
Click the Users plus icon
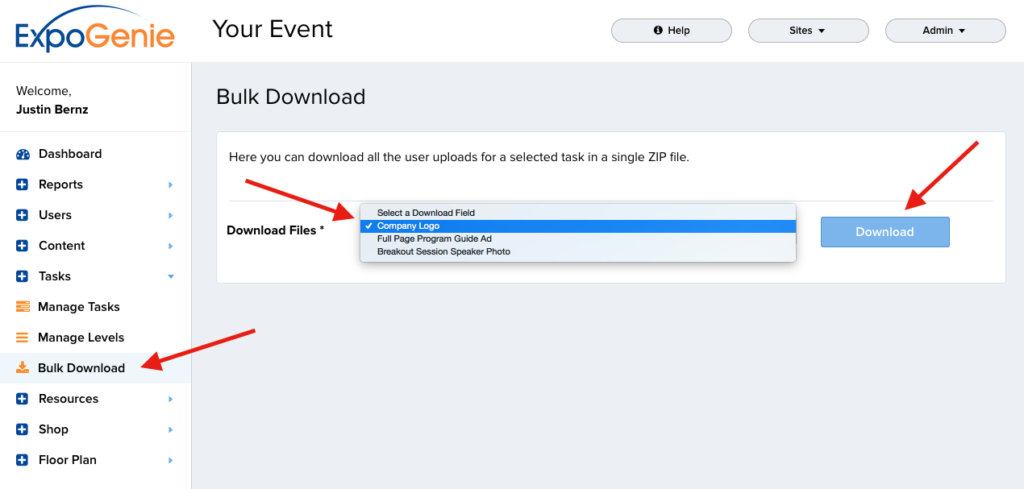tap(23, 215)
